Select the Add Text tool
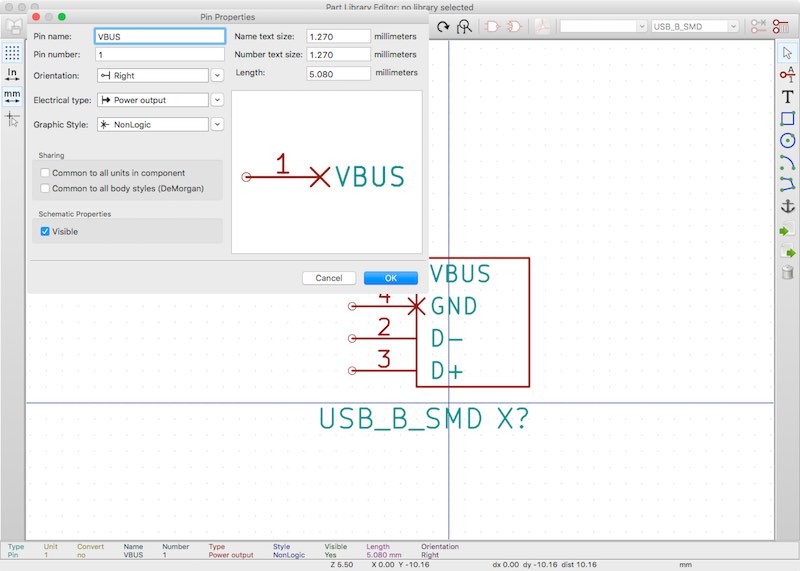The height and width of the screenshot is (571, 800). [787, 96]
